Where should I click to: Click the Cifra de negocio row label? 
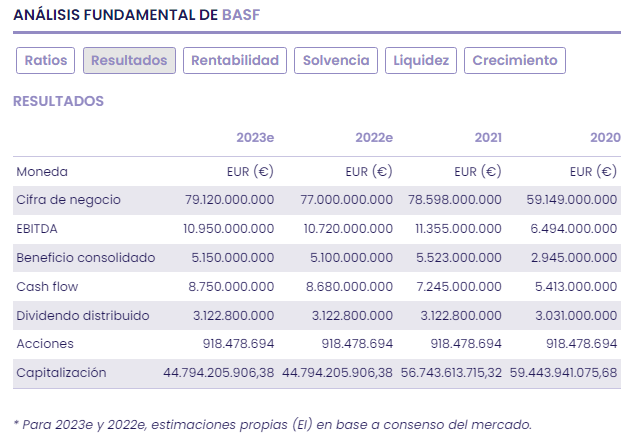click(69, 200)
